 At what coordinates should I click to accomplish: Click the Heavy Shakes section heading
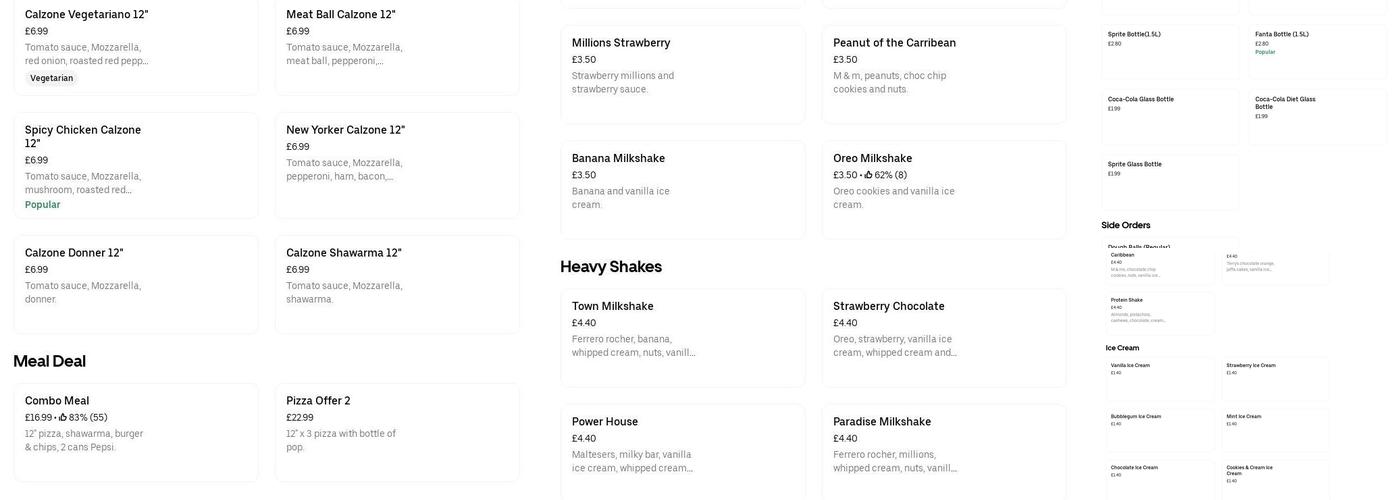click(611, 267)
